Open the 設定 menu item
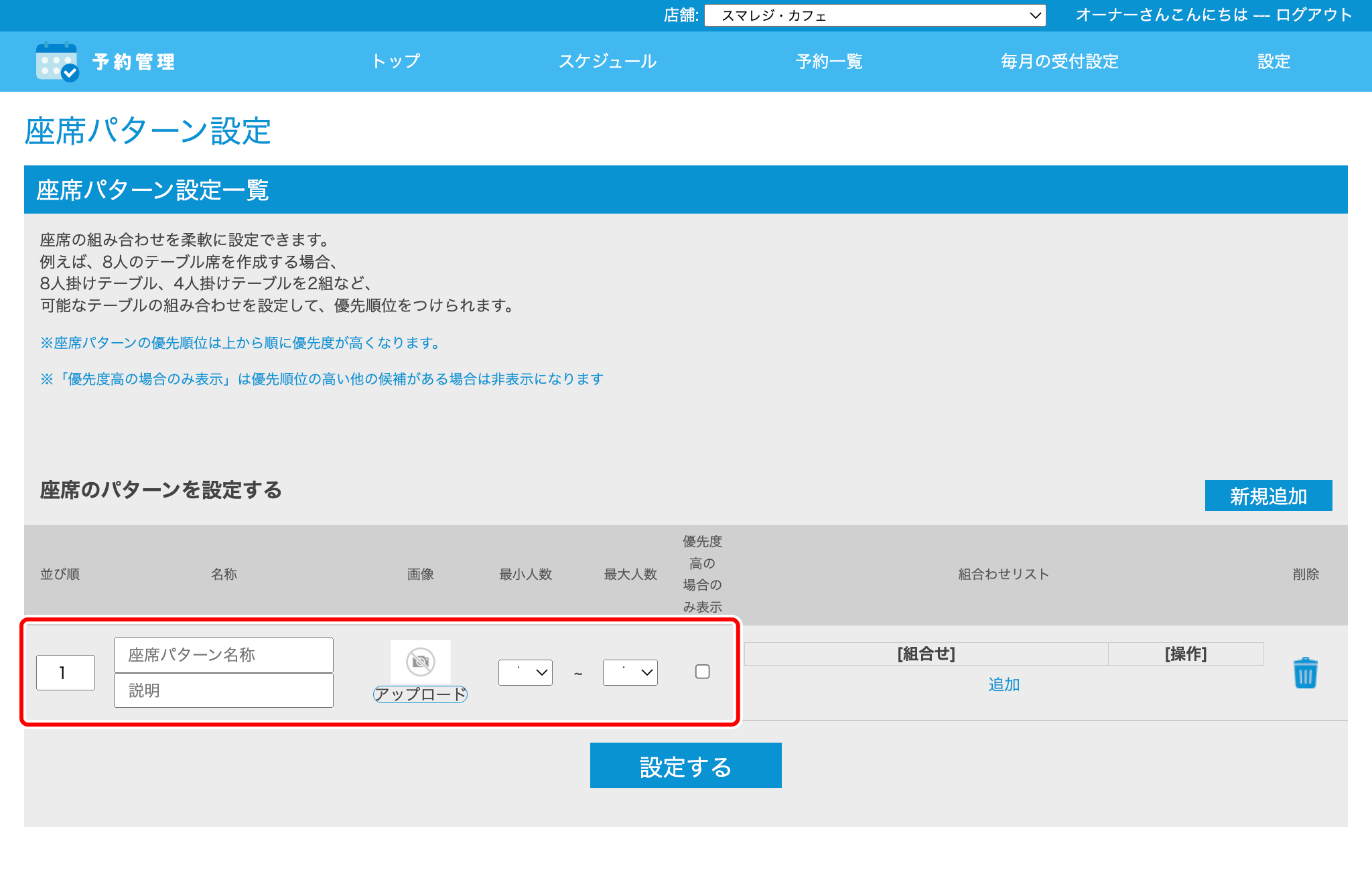Screen dimensions: 1372x896 [x=1273, y=62]
